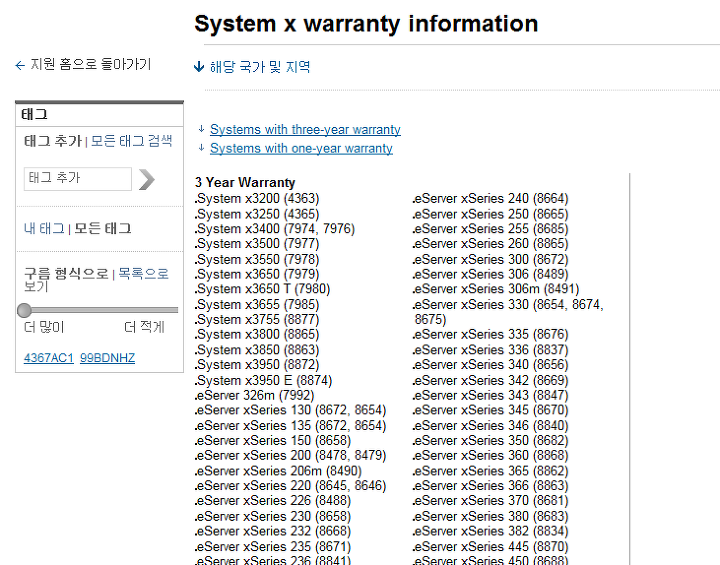720x565 pixels.
Task: Select 구름 형식으로 view option
Action: click(67, 274)
